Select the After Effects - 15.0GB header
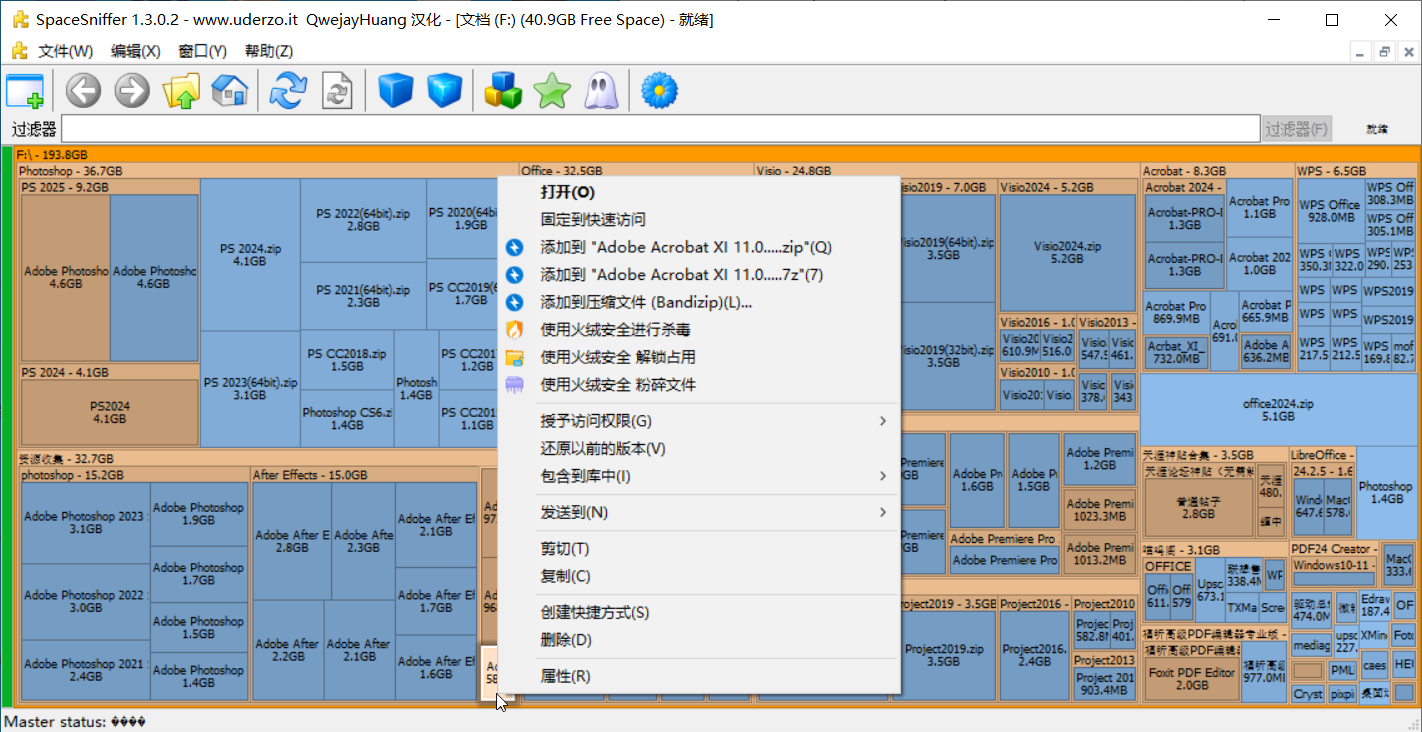 point(364,475)
